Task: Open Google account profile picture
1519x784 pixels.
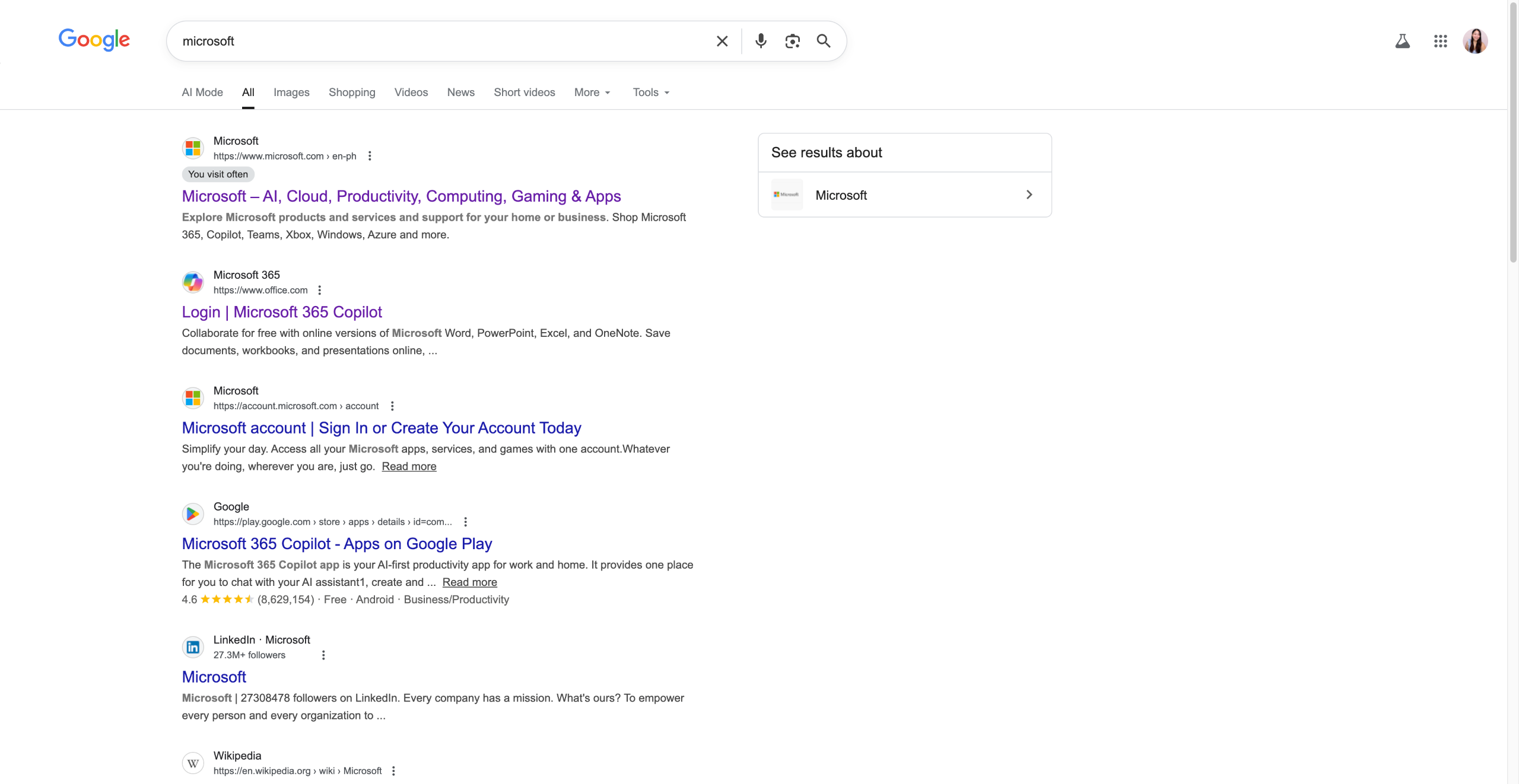Action: (x=1475, y=41)
